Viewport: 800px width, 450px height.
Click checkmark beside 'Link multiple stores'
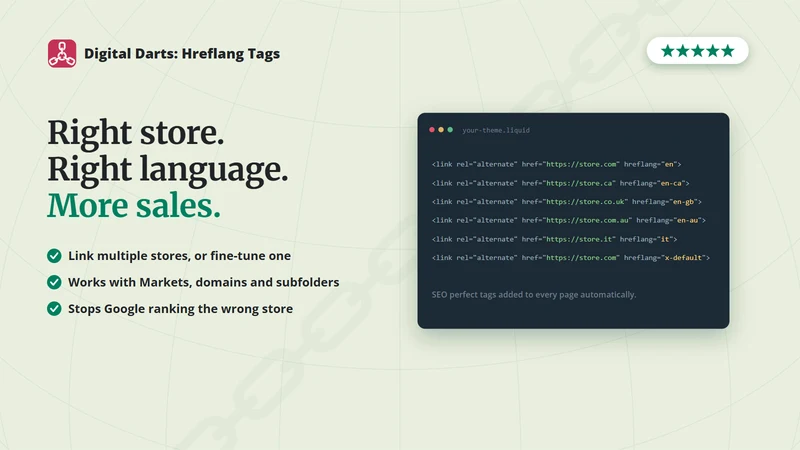pos(54,256)
